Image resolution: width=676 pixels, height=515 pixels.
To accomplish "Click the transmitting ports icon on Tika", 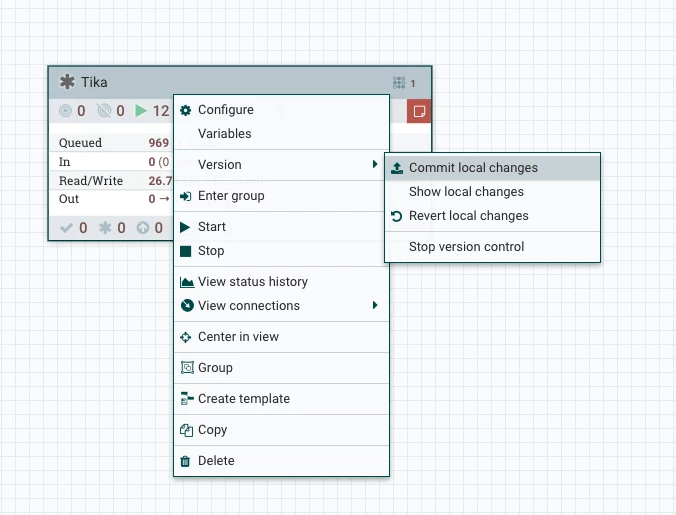I will 65,111.
